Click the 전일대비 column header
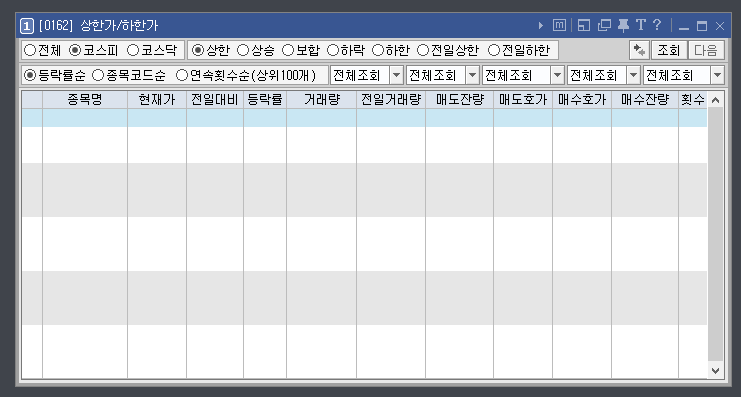Image resolution: width=741 pixels, height=397 pixels. [215, 100]
